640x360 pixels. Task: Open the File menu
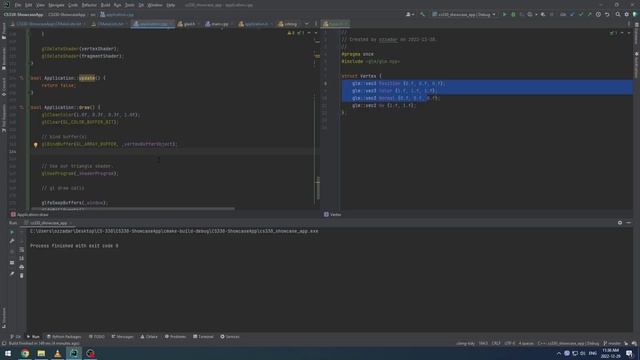[18, 5]
